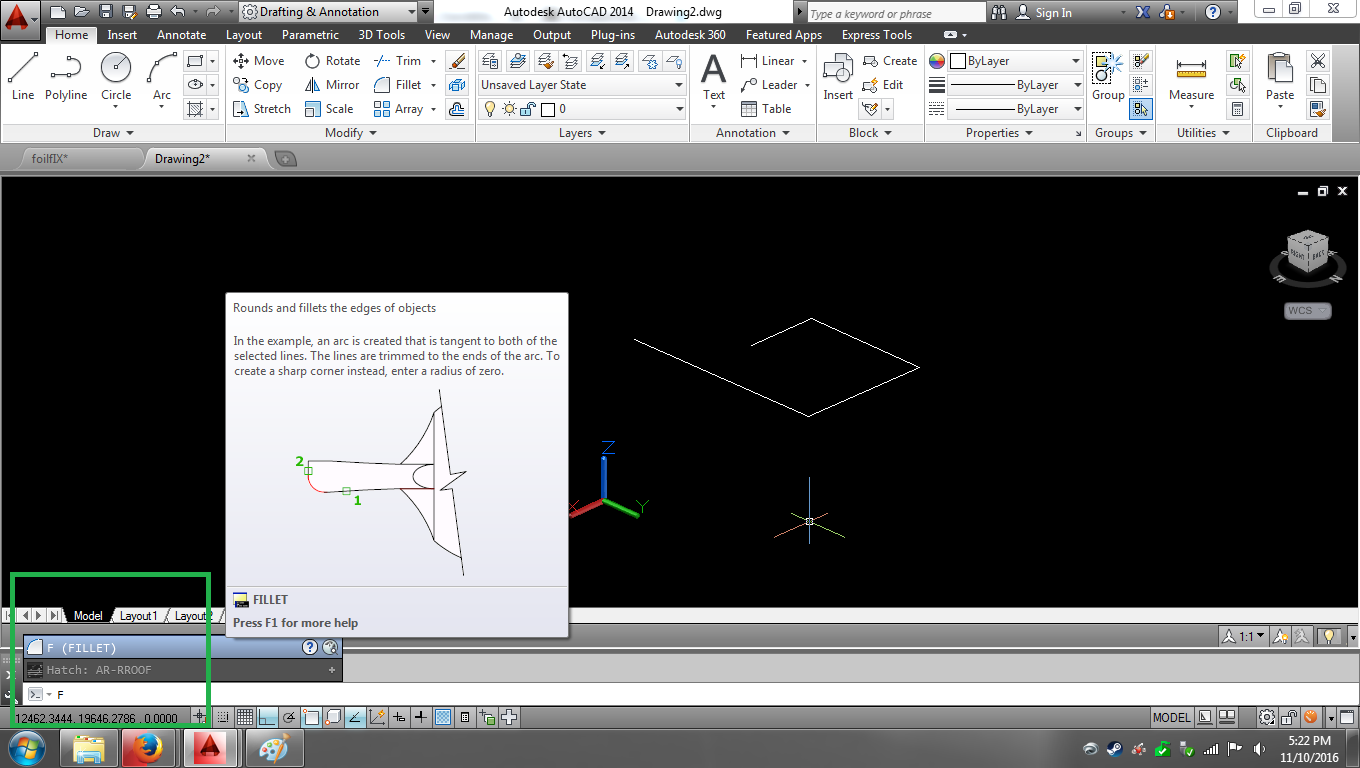Toggle Polar Tracking in status bar
Screen dimensions: 1360x768
click(289, 717)
